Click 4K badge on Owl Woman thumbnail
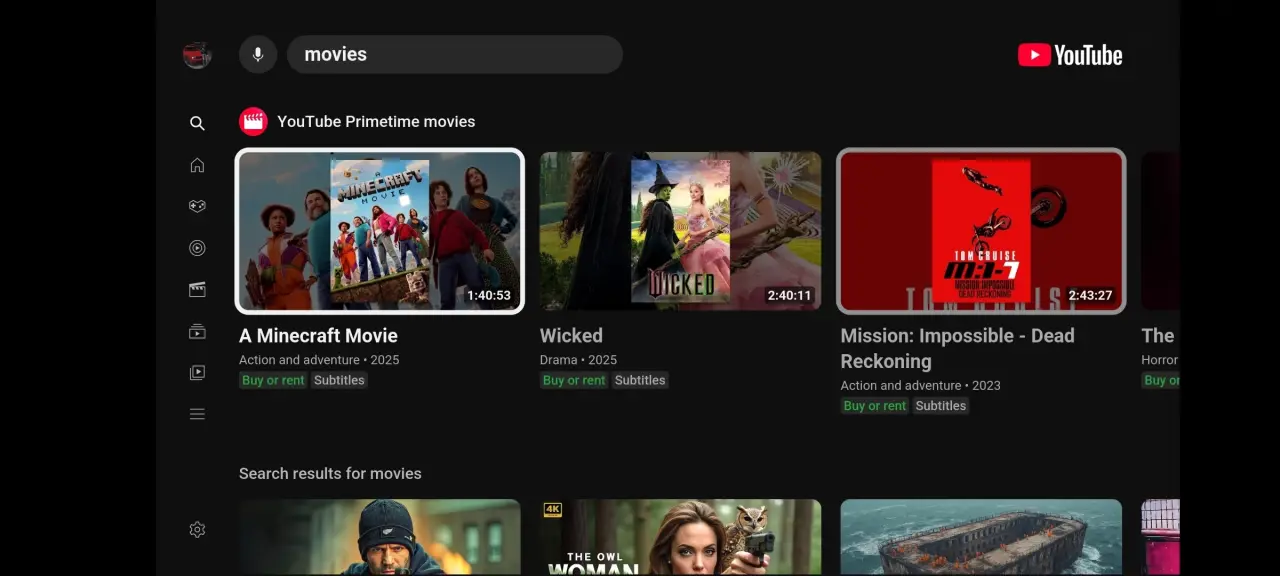 [552, 510]
